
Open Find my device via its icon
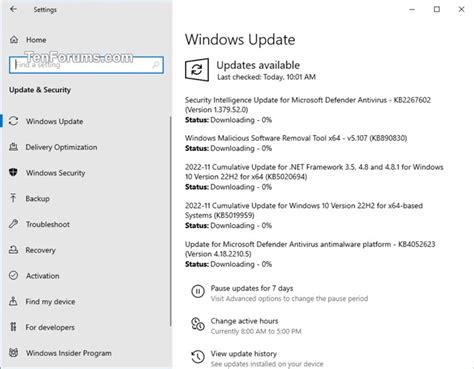click(x=13, y=301)
